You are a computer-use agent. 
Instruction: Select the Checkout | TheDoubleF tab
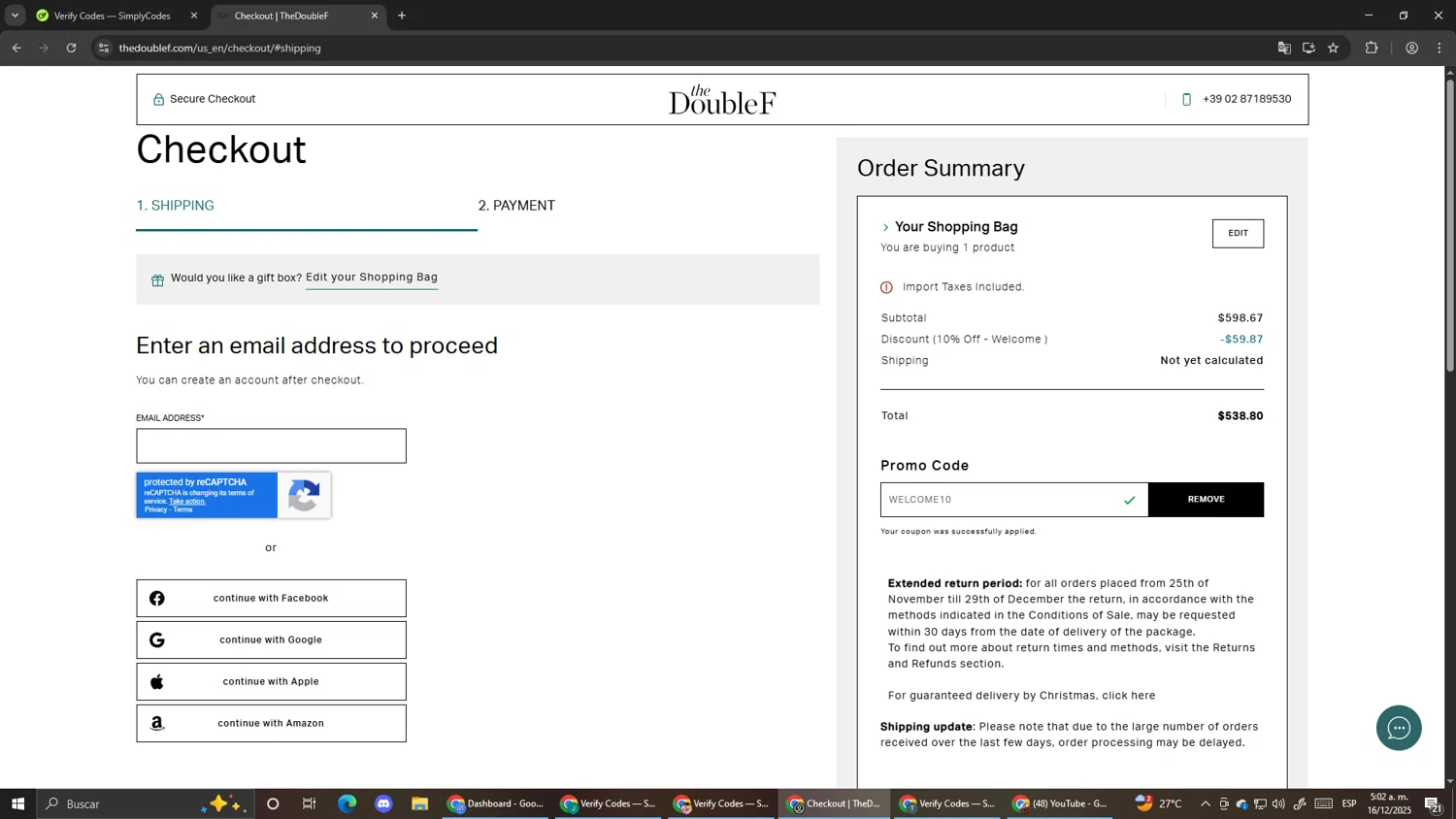pyautogui.click(x=281, y=16)
